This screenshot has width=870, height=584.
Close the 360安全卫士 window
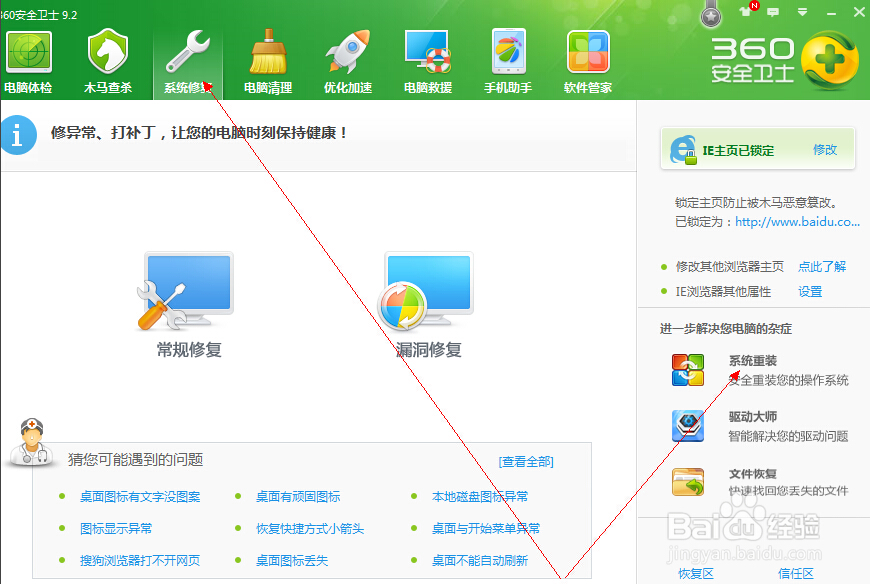[859, 12]
